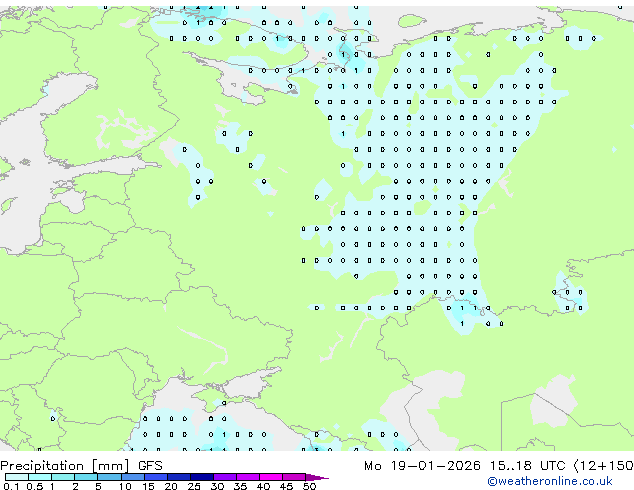Viewport: 634px width, 490px height.
Task: Click the 0.5–1 mm legend color box
Action: (40, 477)
